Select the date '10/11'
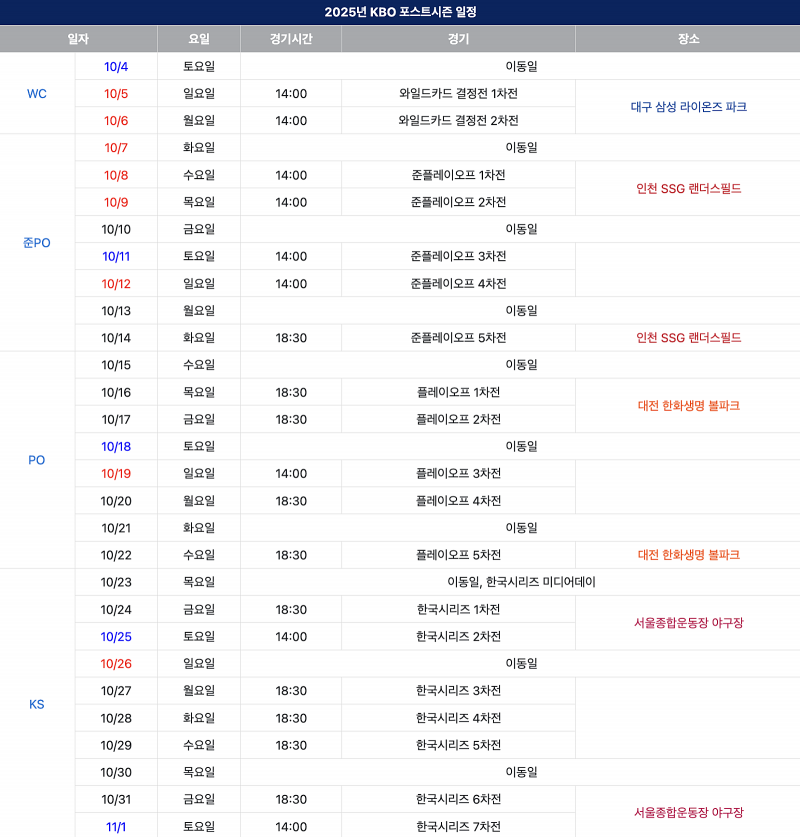Image resolution: width=800 pixels, height=837 pixels. 116,257
